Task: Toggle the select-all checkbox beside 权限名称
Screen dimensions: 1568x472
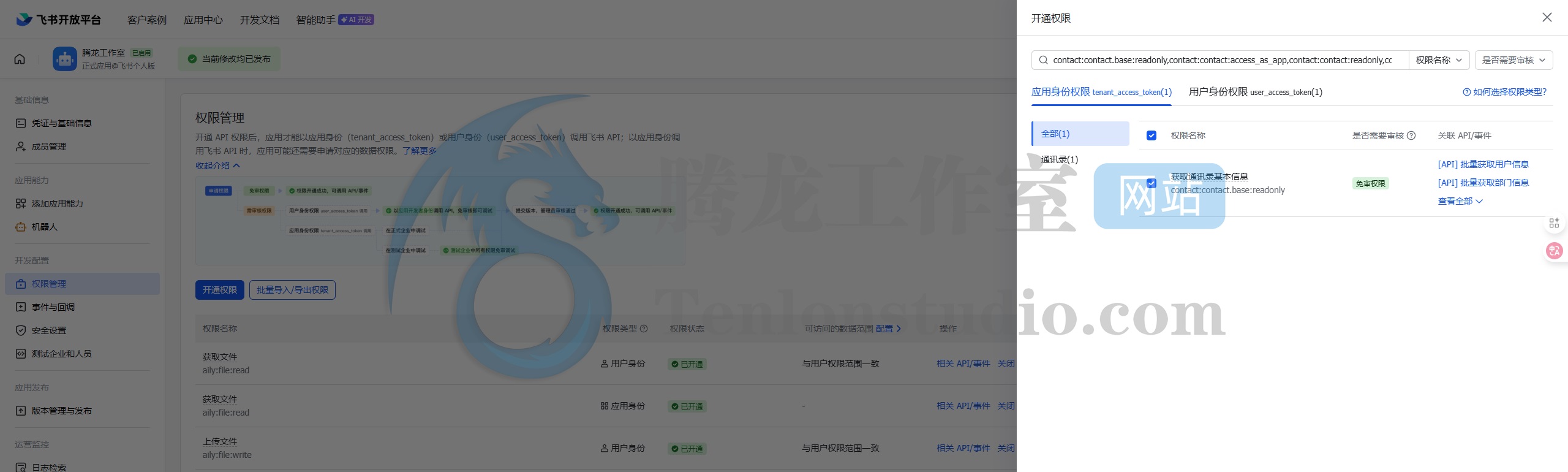Action: pyautogui.click(x=1151, y=135)
